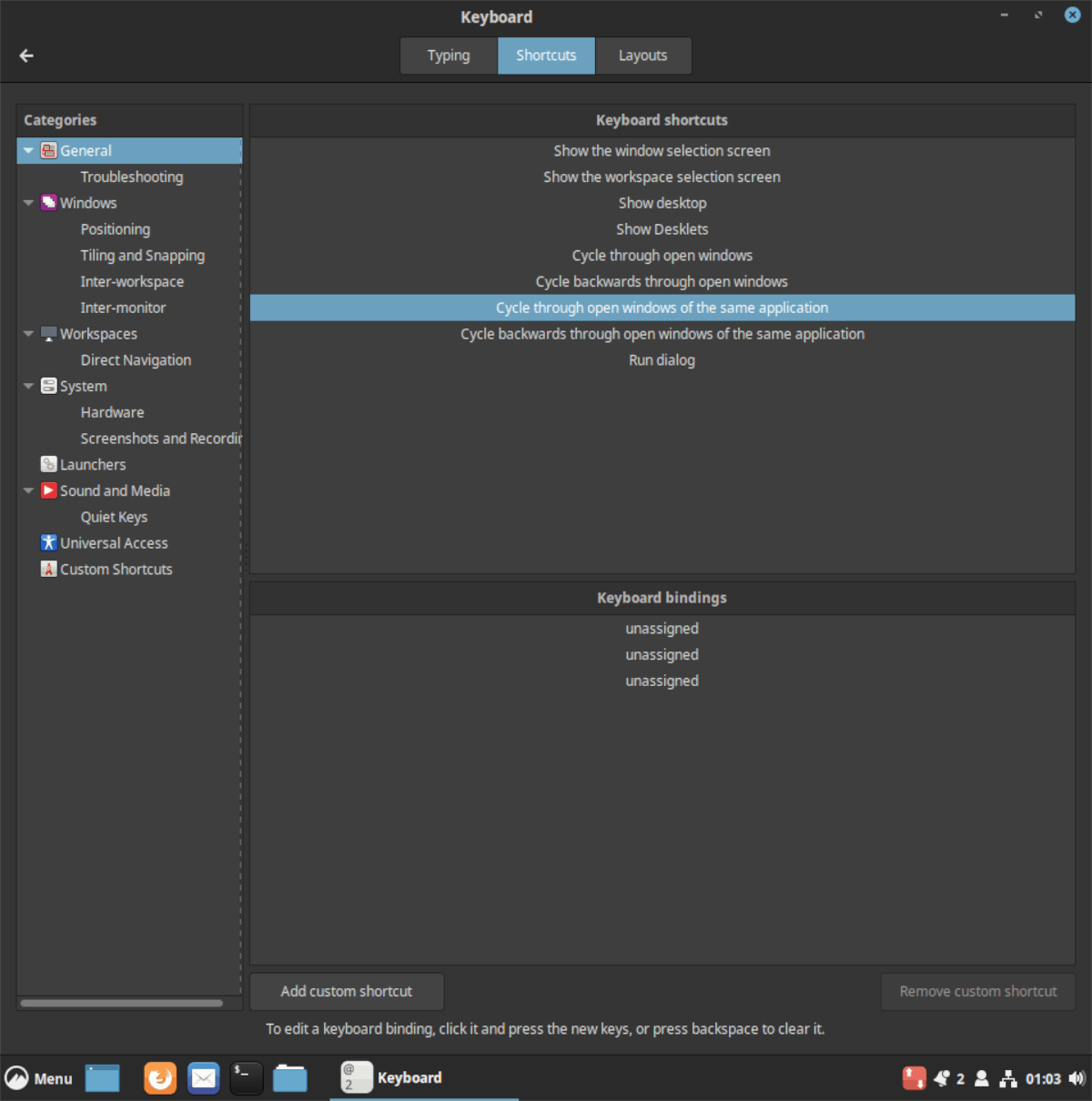Switch to the Layouts tab
The image size is (1092, 1101).
click(x=642, y=56)
